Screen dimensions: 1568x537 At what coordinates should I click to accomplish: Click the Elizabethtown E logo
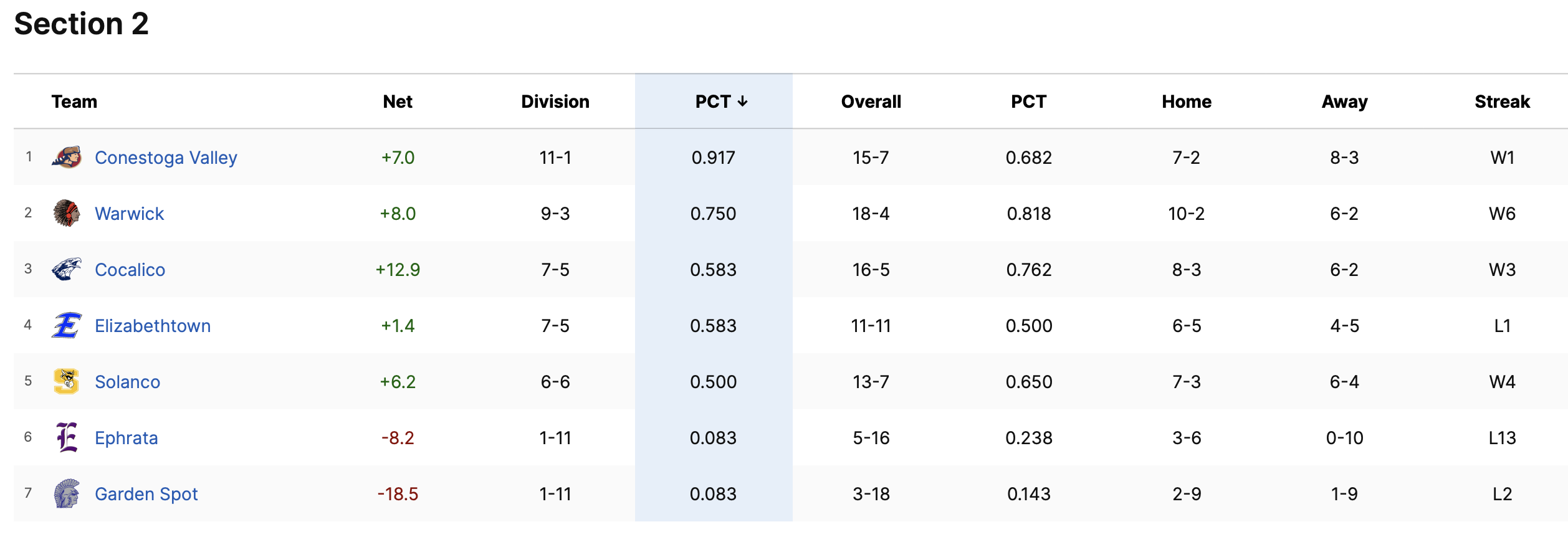click(67, 326)
